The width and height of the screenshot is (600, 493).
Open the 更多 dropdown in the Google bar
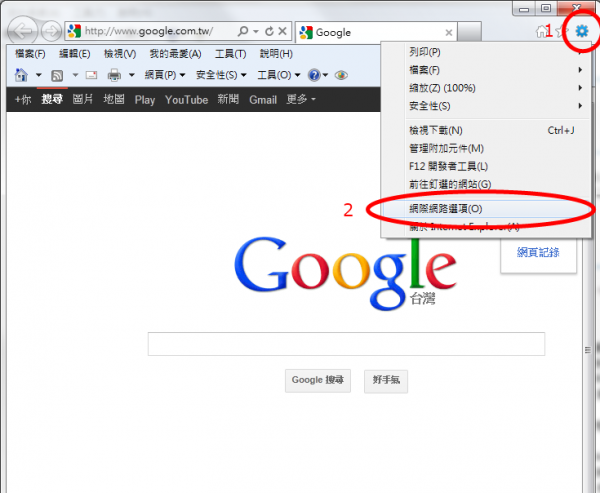coord(300,100)
